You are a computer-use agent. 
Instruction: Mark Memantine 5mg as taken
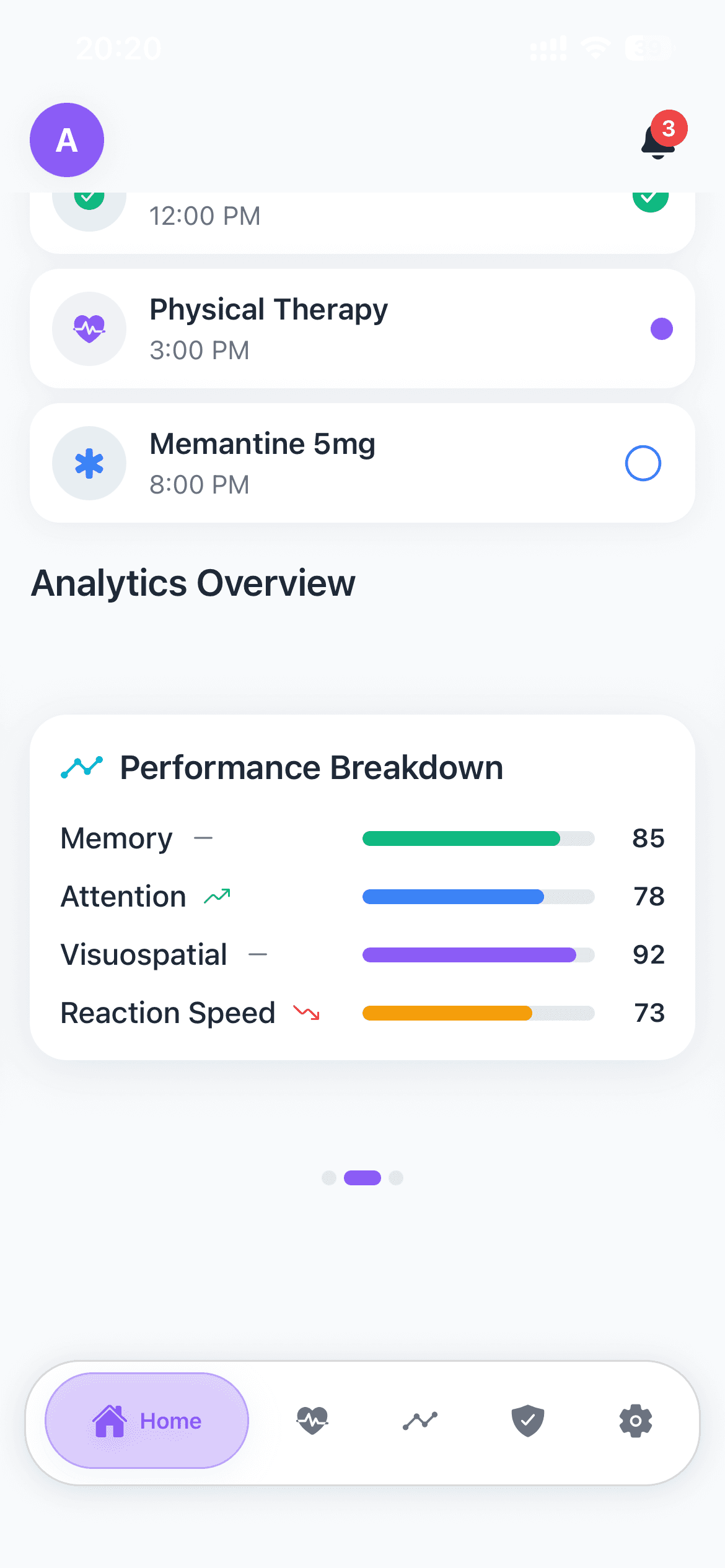click(x=643, y=463)
